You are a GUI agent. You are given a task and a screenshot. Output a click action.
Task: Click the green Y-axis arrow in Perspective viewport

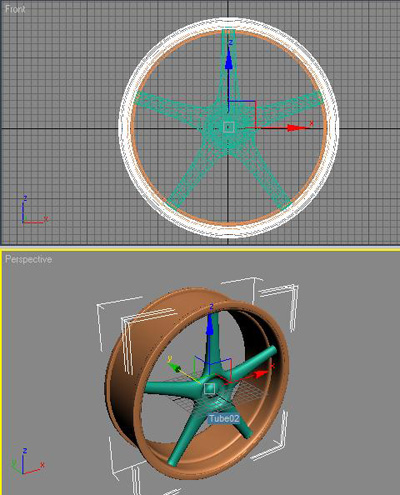[x=174, y=367]
